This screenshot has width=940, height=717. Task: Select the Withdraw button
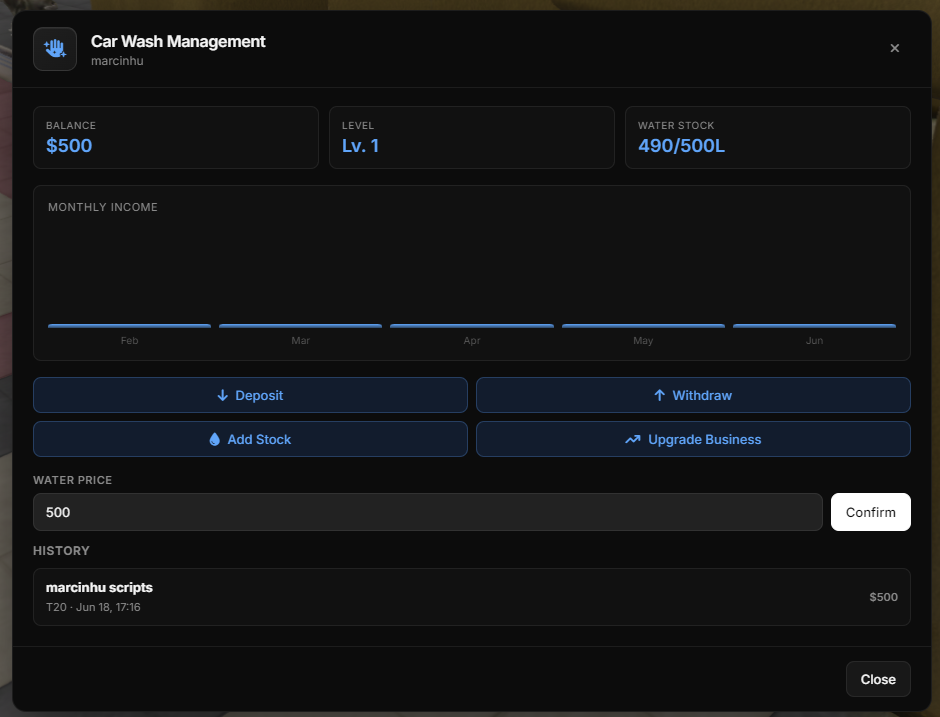693,395
